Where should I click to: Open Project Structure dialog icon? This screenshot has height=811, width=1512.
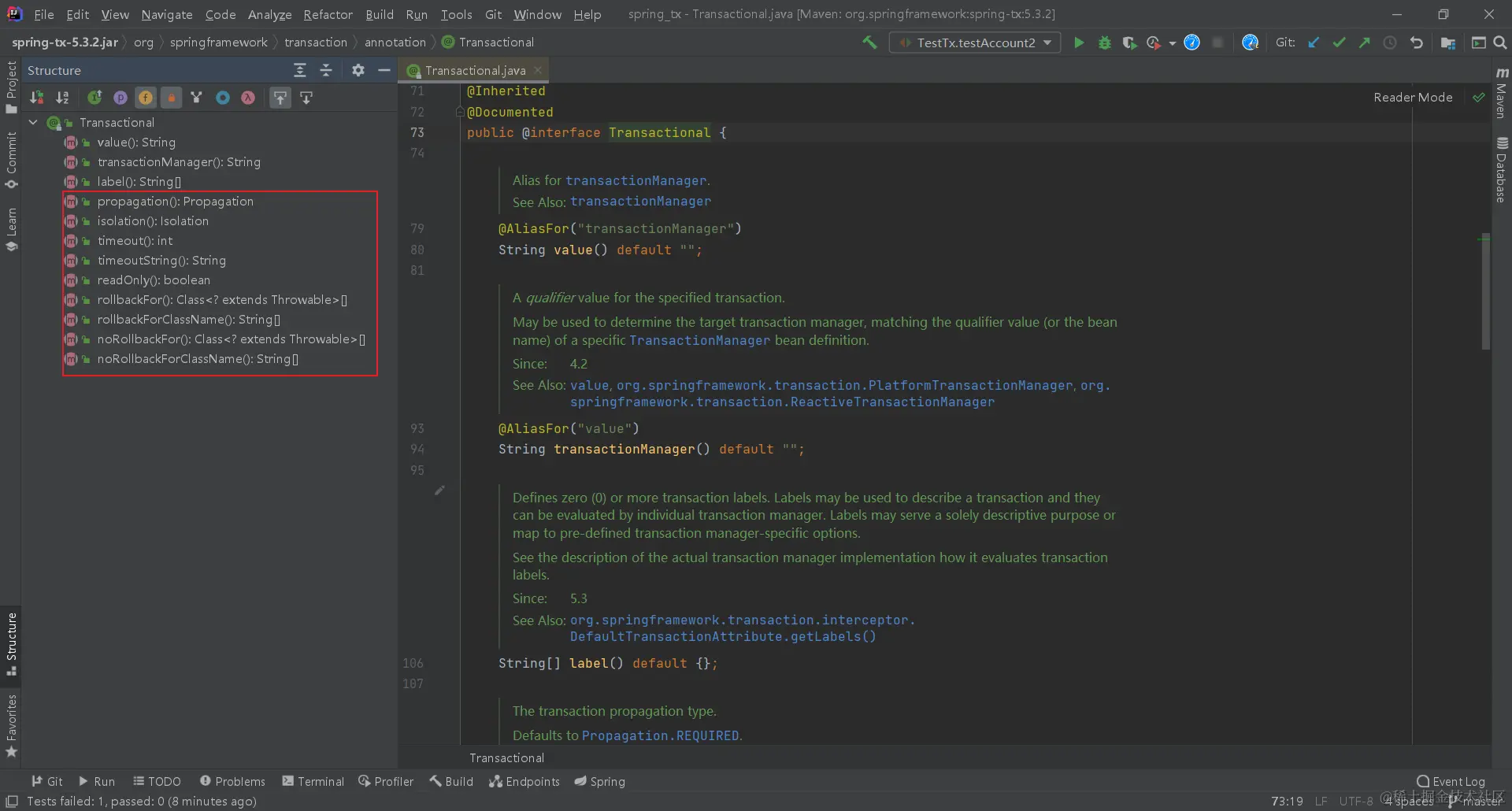coord(1447,43)
